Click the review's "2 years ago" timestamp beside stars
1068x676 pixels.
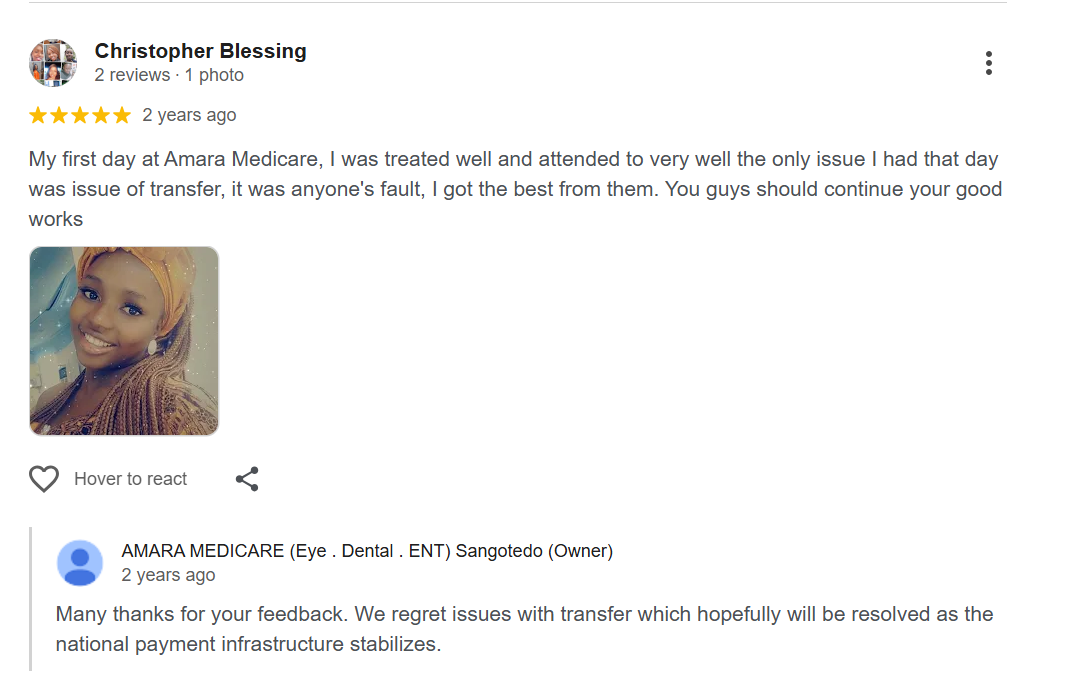(x=189, y=115)
